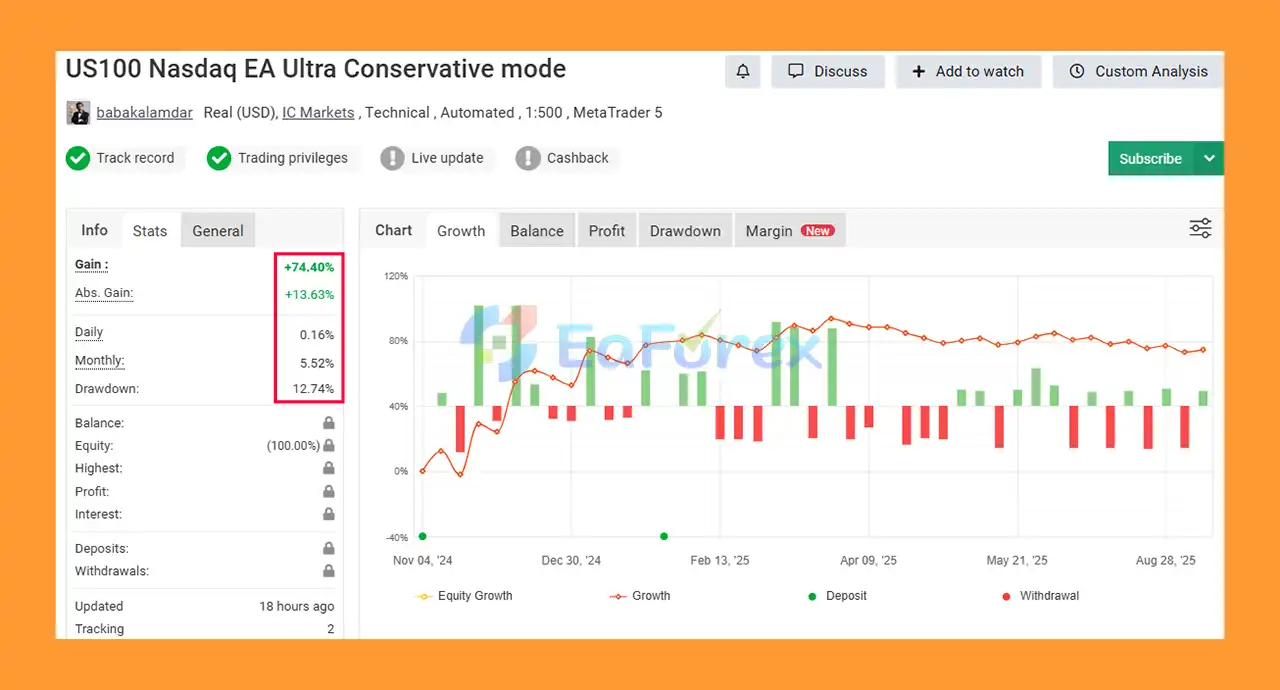Click the Balance lock icon
The width and height of the screenshot is (1280, 690).
click(x=328, y=423)
